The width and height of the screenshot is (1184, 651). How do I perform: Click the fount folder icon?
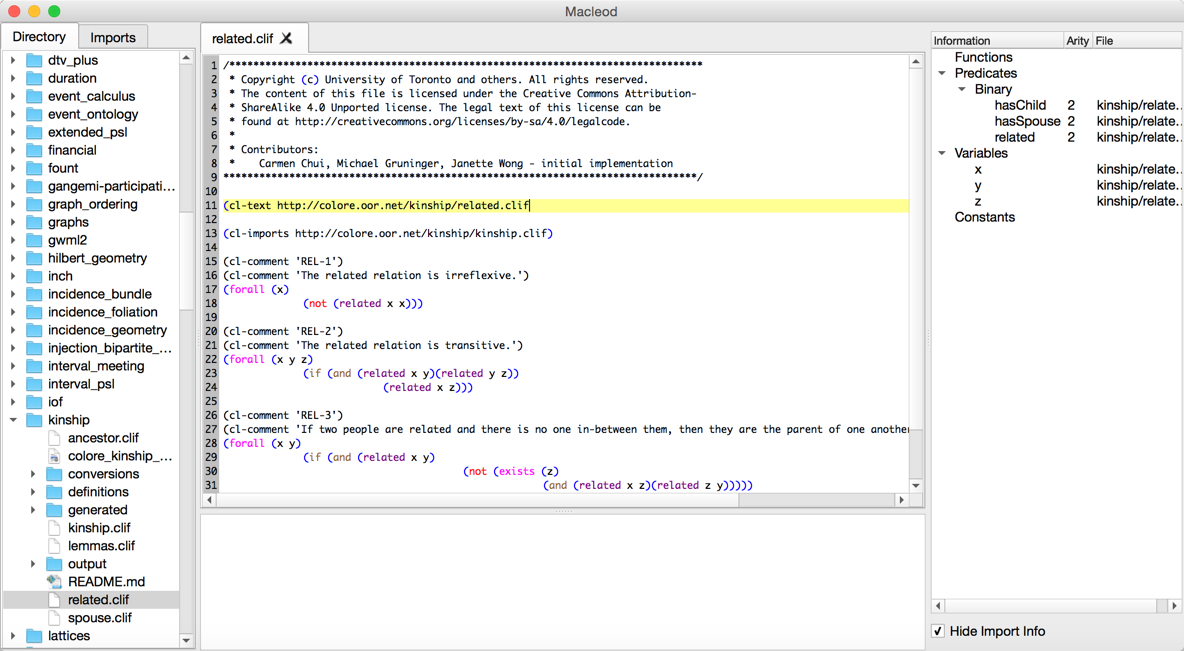34,168
